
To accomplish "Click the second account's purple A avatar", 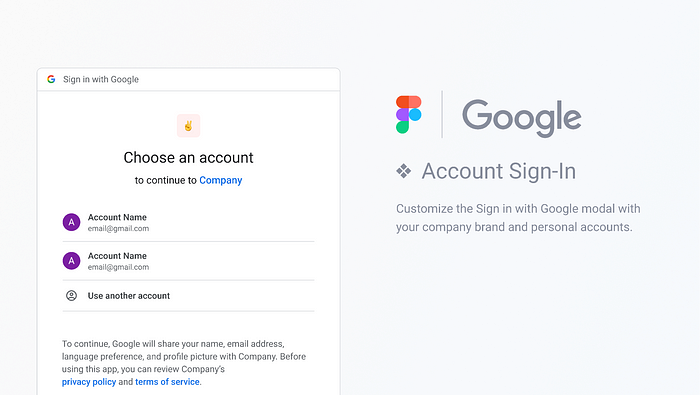I will coord(71,261).
